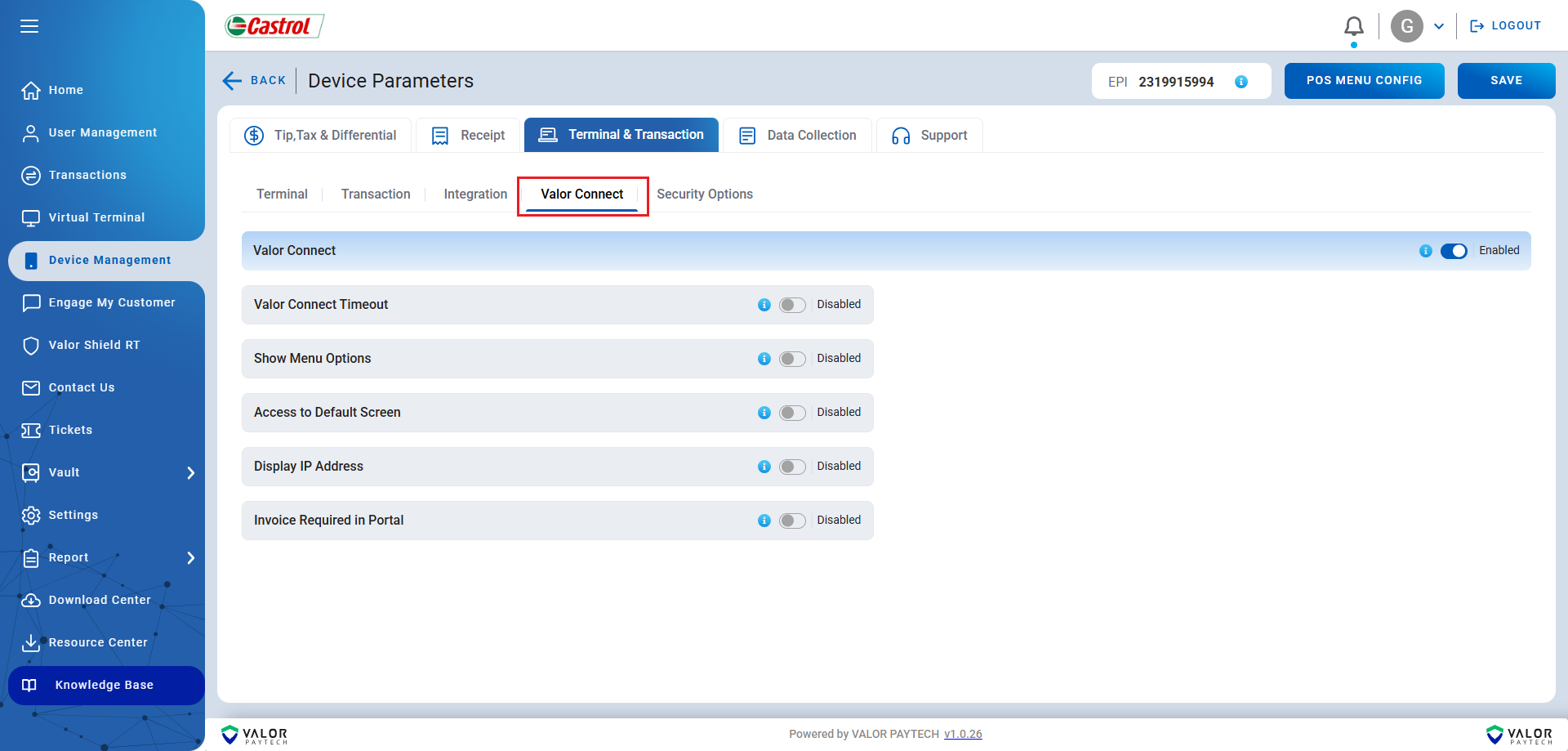Click the Settings gear icon

(31, 515)
